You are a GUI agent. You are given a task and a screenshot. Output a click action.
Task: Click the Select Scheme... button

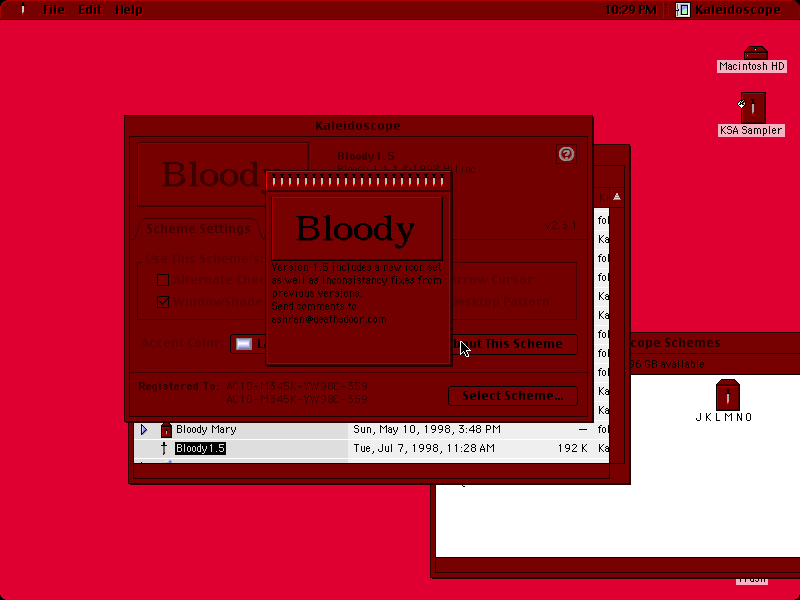click(x=513, y=396)
